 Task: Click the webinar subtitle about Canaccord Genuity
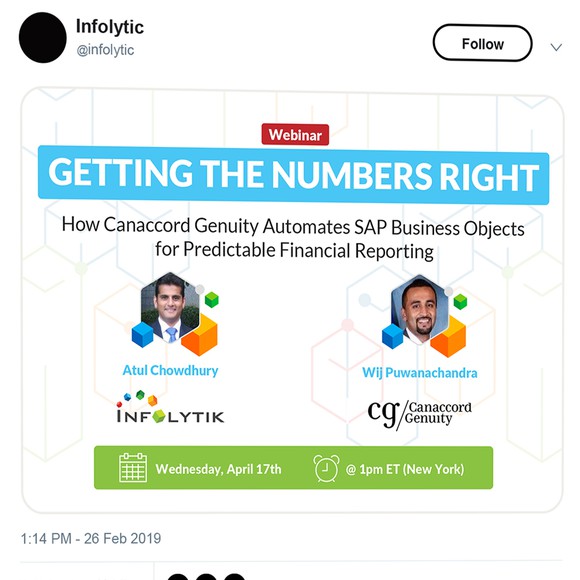click(x=293, y=237)
